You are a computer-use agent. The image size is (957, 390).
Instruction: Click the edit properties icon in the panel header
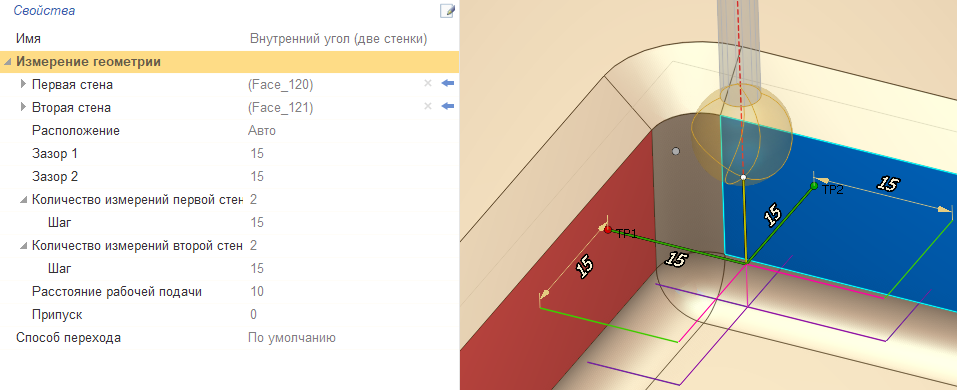coord(447,10)
